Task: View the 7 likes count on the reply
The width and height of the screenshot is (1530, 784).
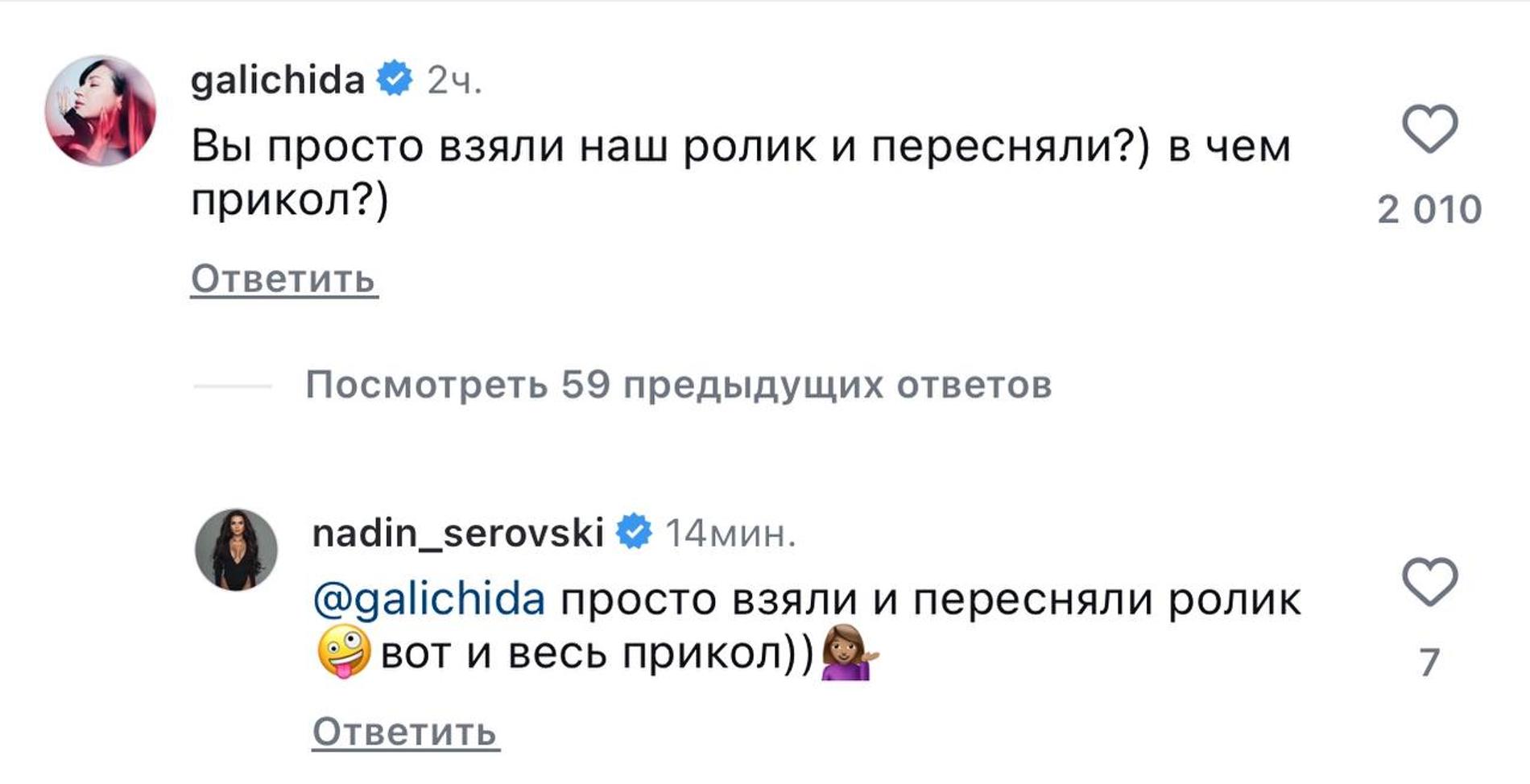Action: tap(1429, 662)
